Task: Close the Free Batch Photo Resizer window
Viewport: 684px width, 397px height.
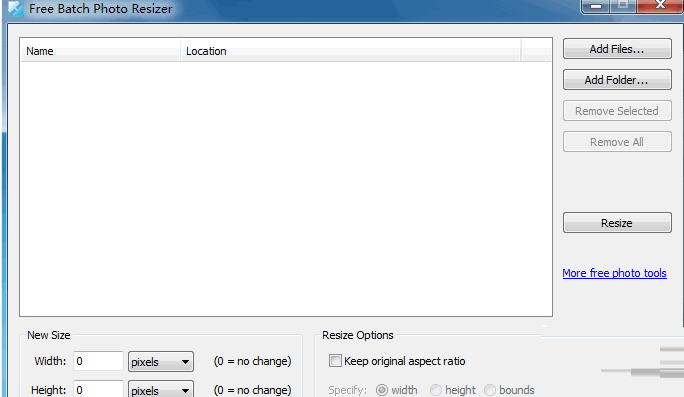Action: (660, 5)
